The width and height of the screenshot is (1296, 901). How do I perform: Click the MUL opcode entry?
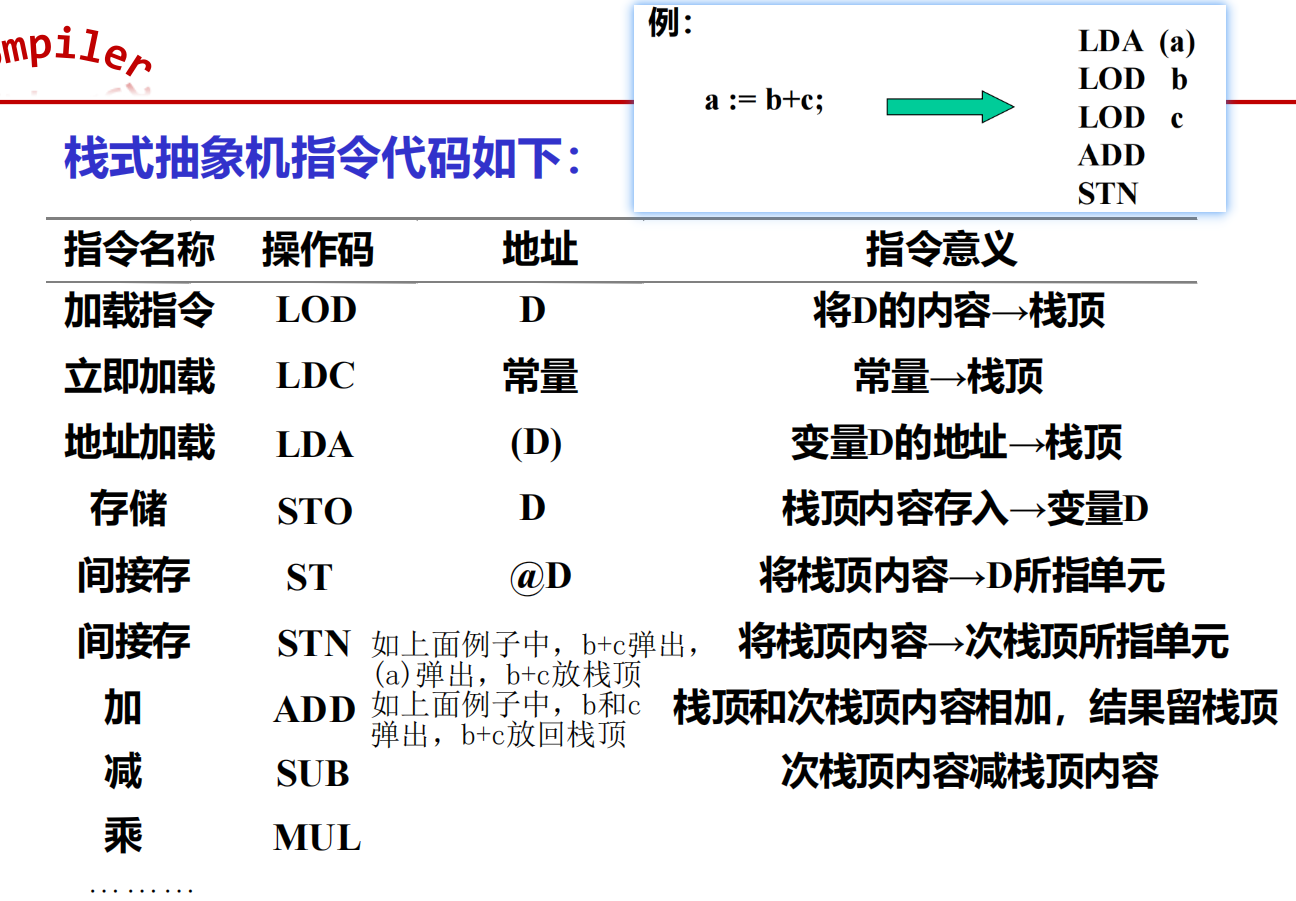tap(318, 838)
